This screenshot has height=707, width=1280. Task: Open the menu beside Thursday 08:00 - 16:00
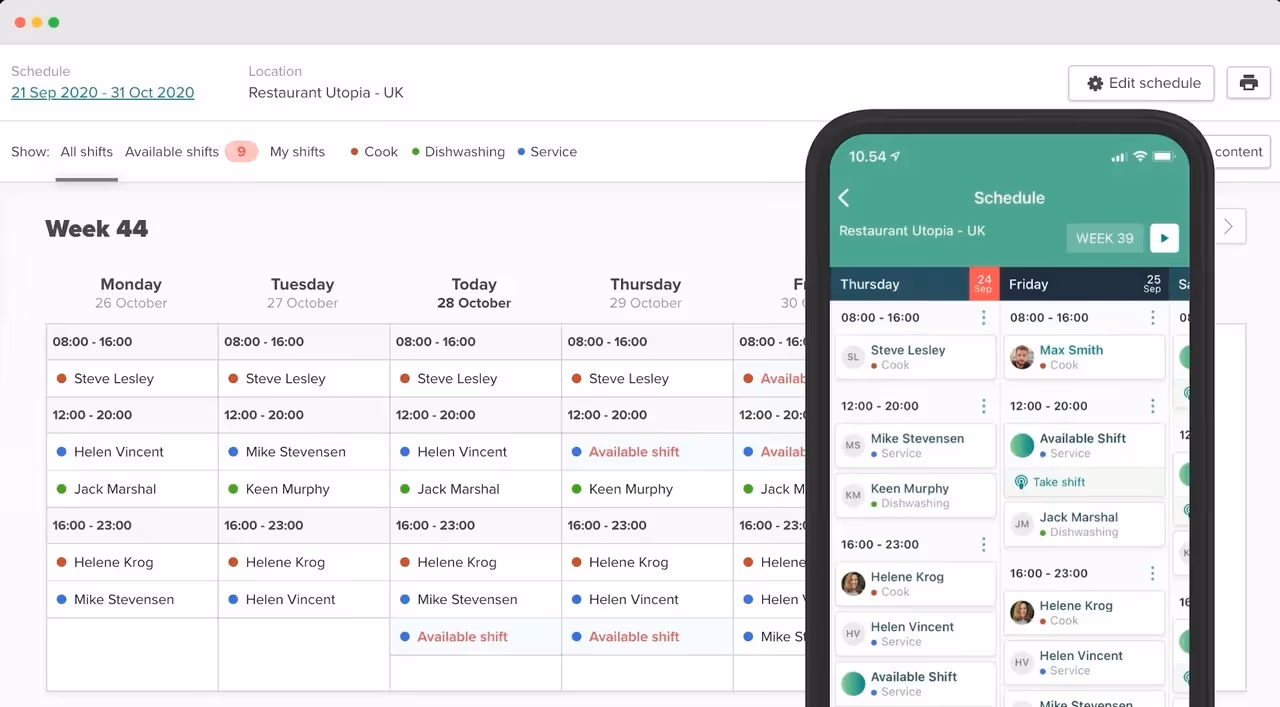click(983, 318)
